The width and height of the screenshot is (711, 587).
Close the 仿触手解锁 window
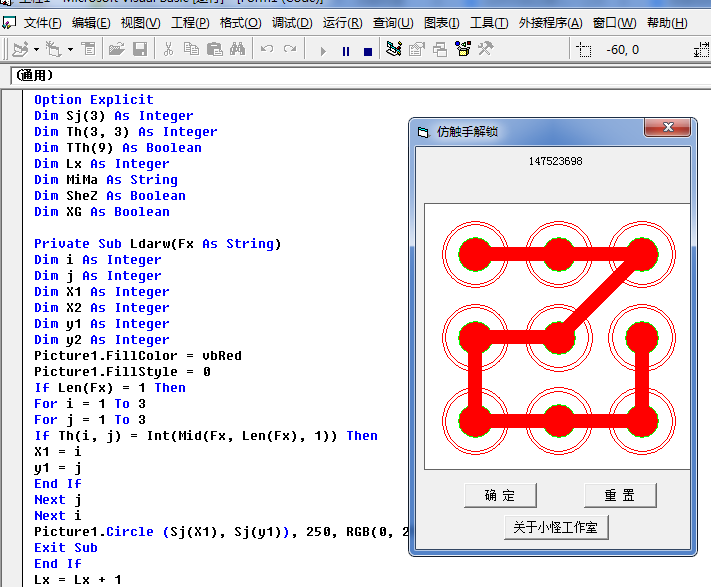(668, 129)
